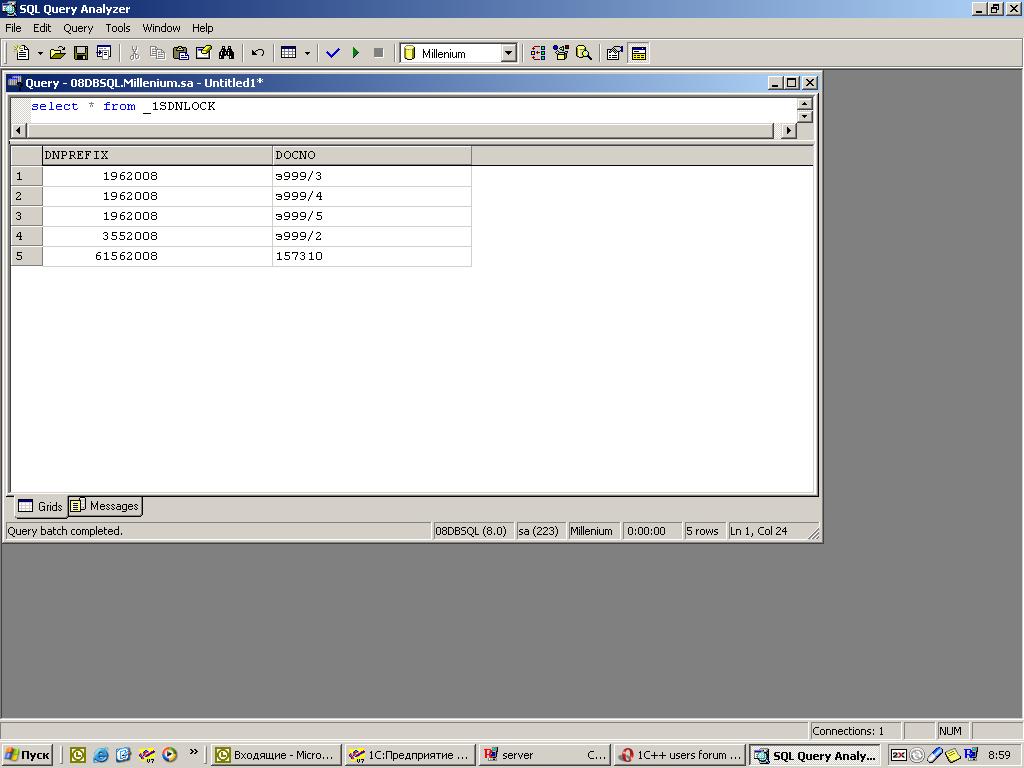Switch to the Messages tab
The width and height of the screenshot is (1024, 768).
click(105, 506)
